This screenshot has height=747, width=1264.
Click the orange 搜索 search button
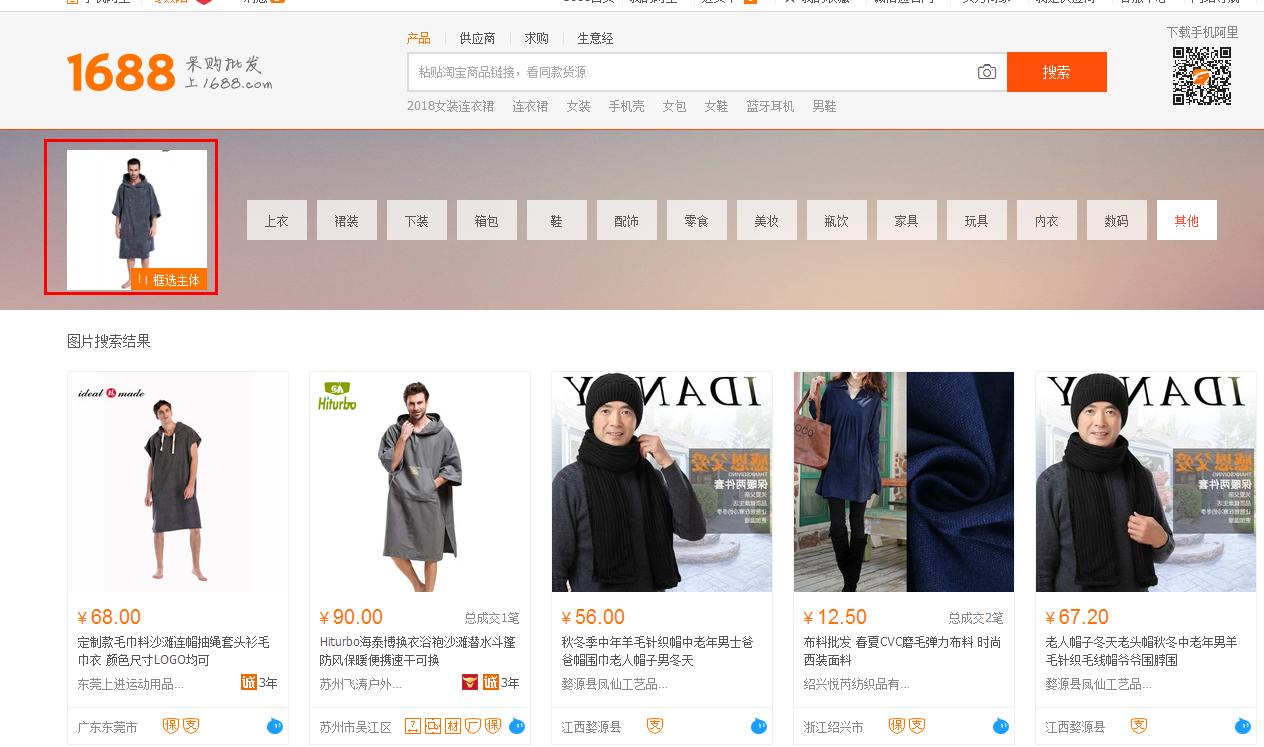(1057, 71)
